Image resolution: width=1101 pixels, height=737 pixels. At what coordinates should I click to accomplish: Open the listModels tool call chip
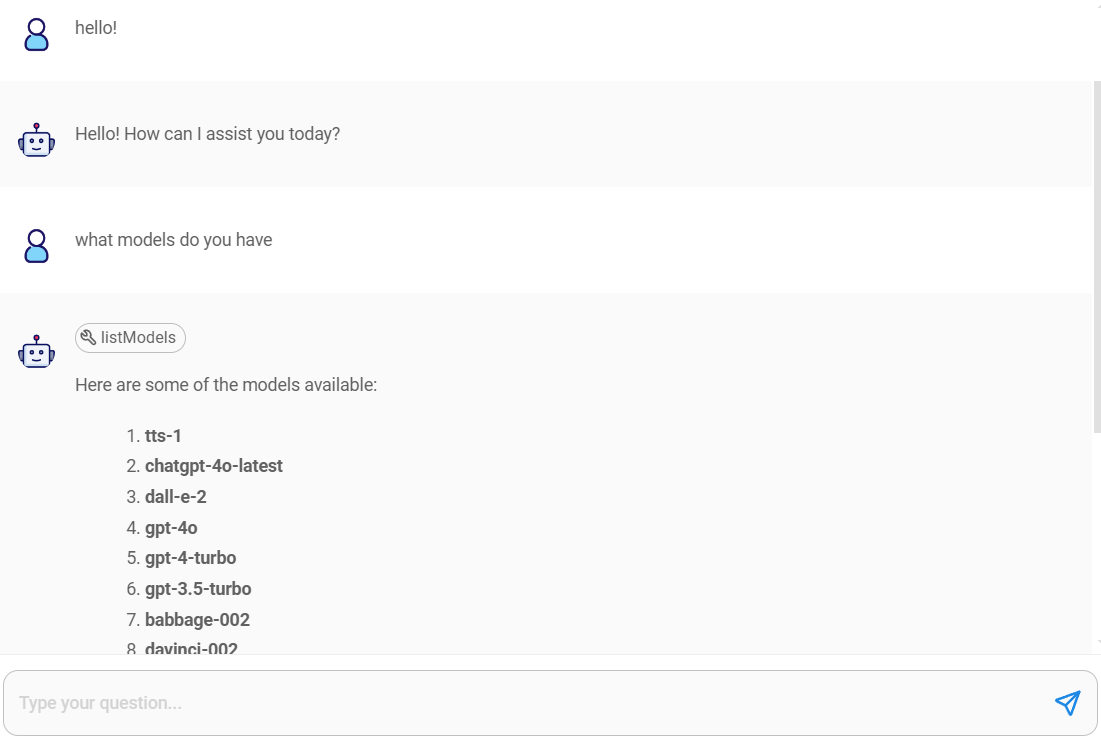[131, 338]
